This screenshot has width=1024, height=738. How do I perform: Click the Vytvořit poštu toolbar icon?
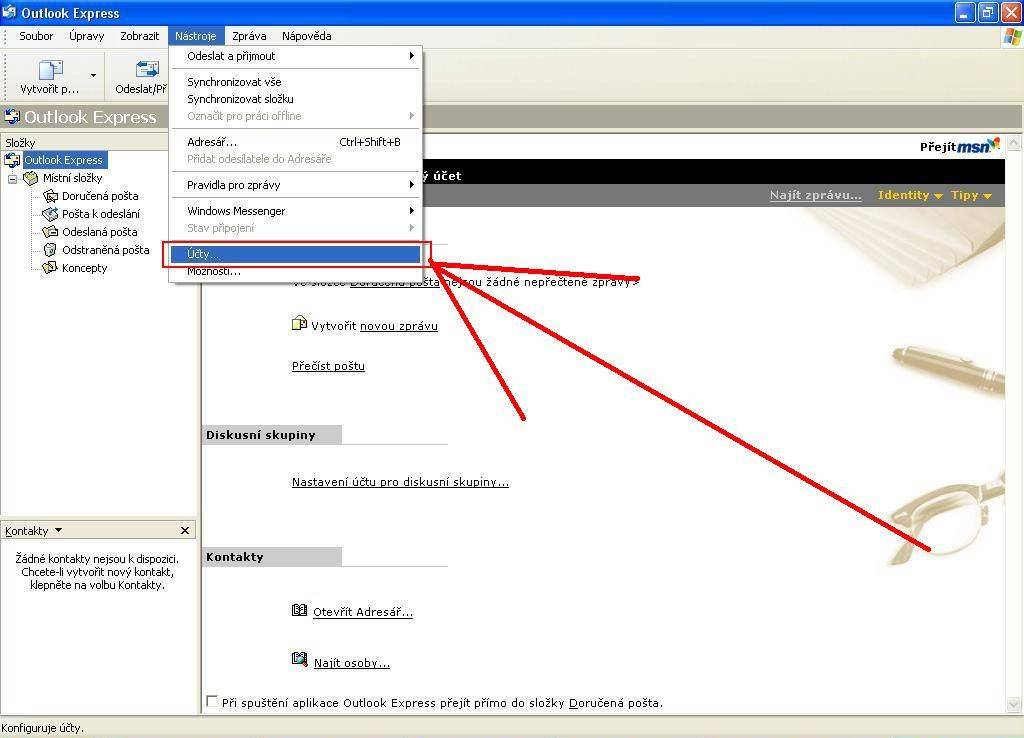coord(50,69)
